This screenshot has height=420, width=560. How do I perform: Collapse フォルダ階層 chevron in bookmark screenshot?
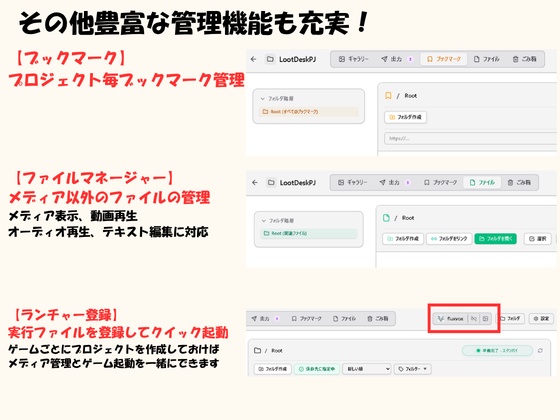262,99
